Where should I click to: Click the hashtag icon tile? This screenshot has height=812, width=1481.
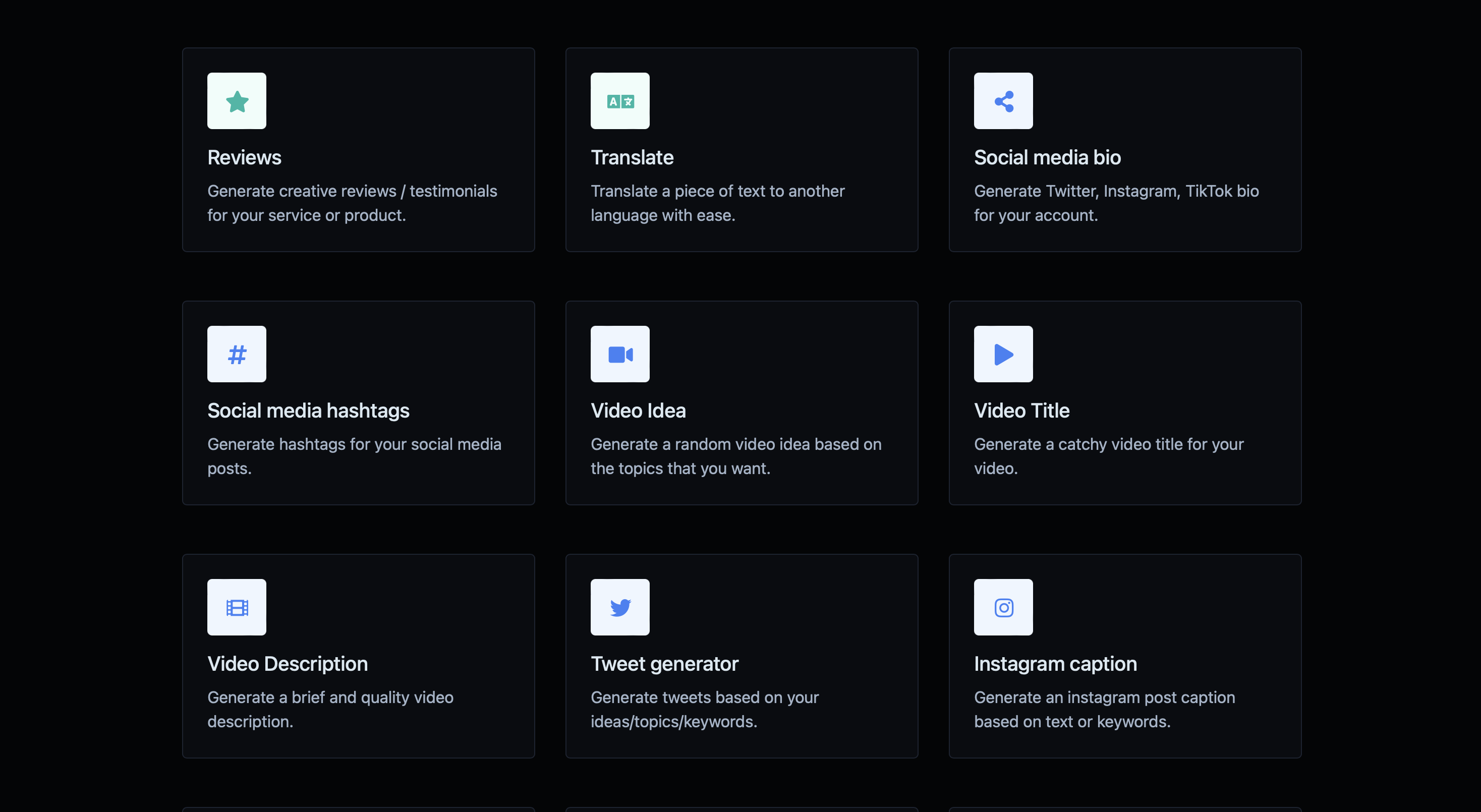(236, 354)
